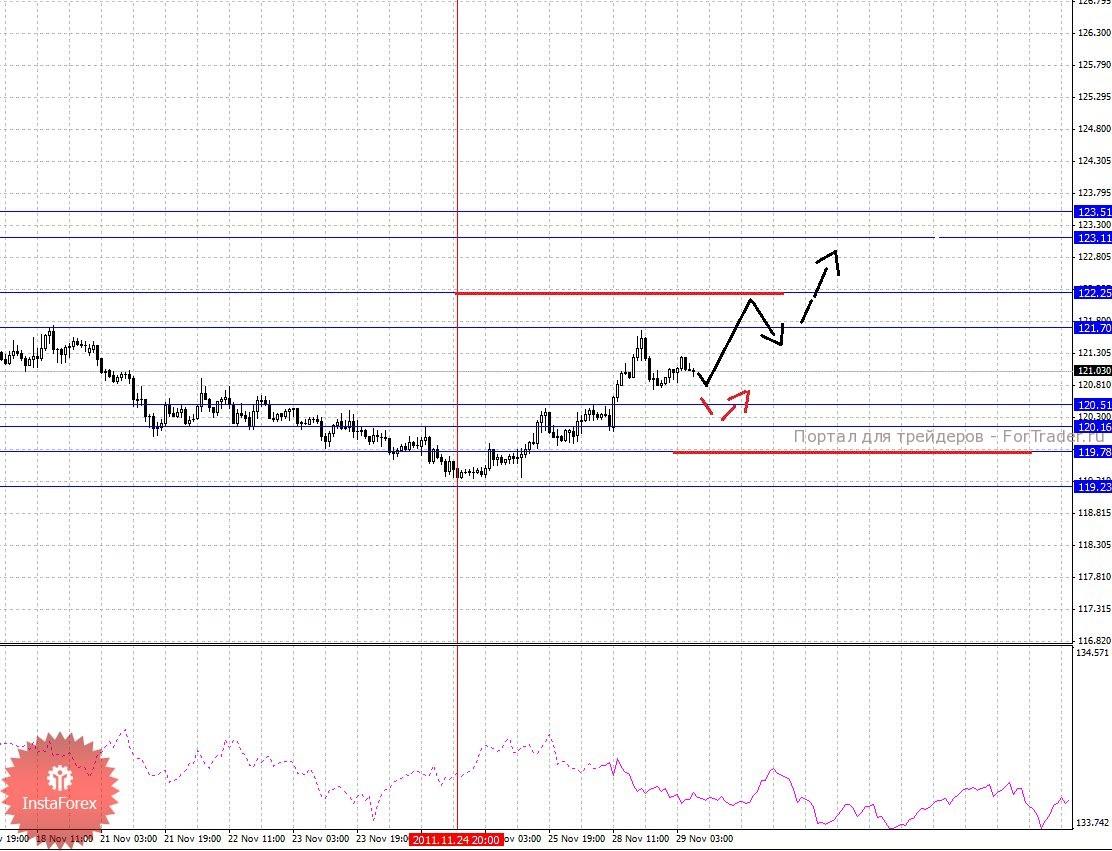Click the indicator scale value 133.742
The image size is (1112, 851).
[1092, 823]
